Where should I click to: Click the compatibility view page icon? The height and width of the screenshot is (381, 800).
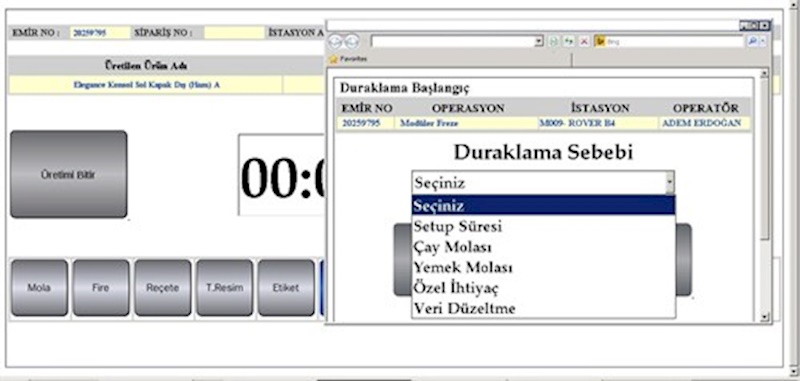554,42
